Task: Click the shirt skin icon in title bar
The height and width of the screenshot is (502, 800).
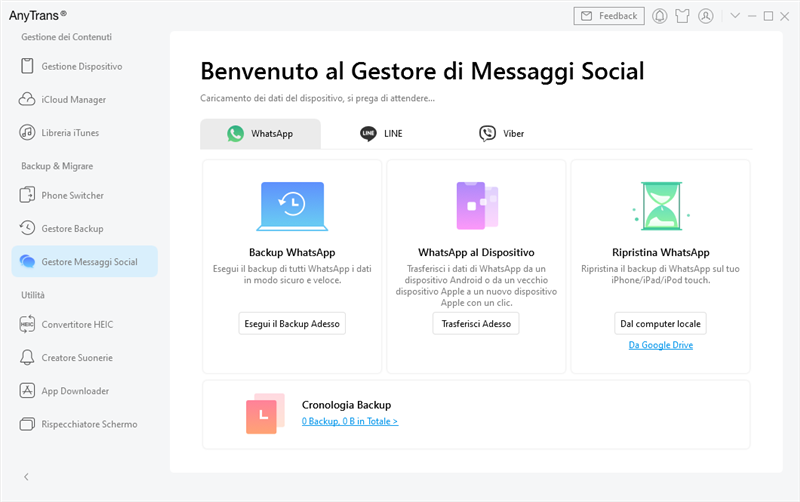Action: [682, 16]
